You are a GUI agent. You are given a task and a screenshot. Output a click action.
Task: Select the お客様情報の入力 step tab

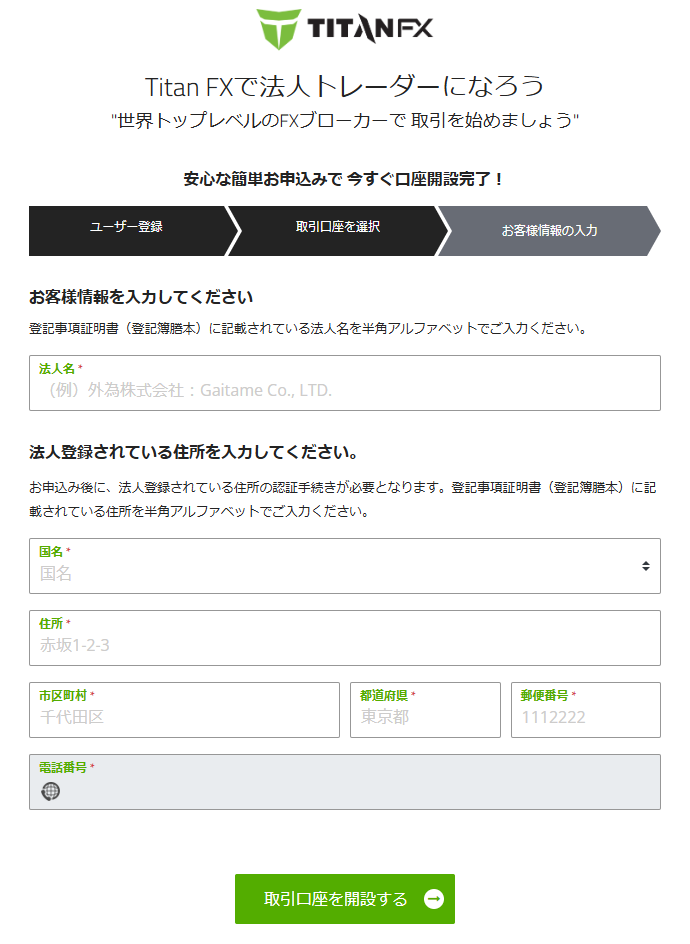tap(549, 231)
